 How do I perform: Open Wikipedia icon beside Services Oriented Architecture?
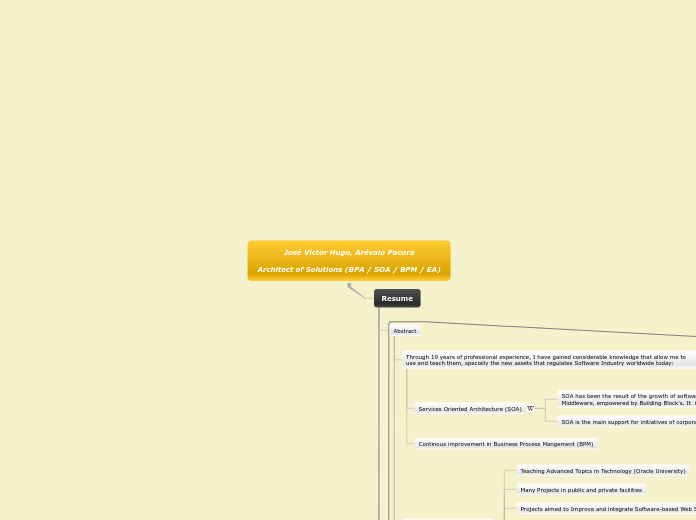tap(530, 409)
